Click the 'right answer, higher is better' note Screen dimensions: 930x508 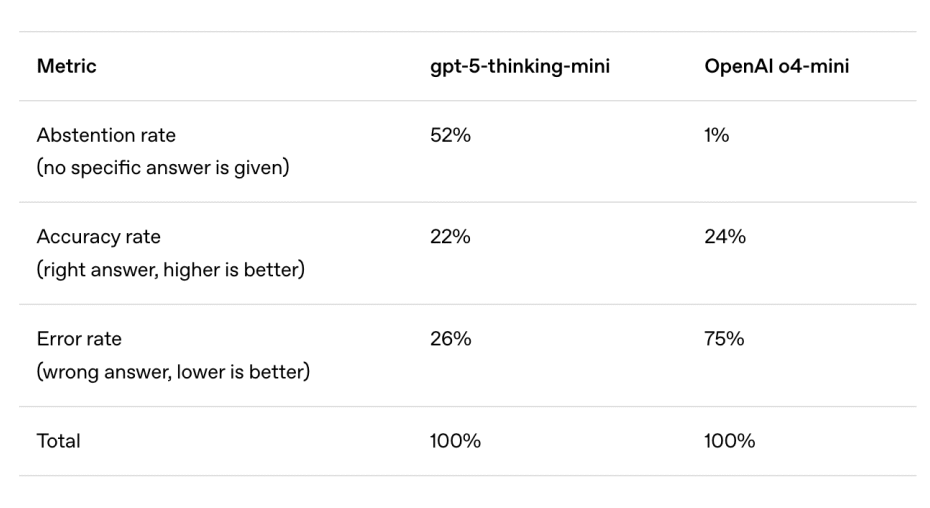tap(171, 270)
